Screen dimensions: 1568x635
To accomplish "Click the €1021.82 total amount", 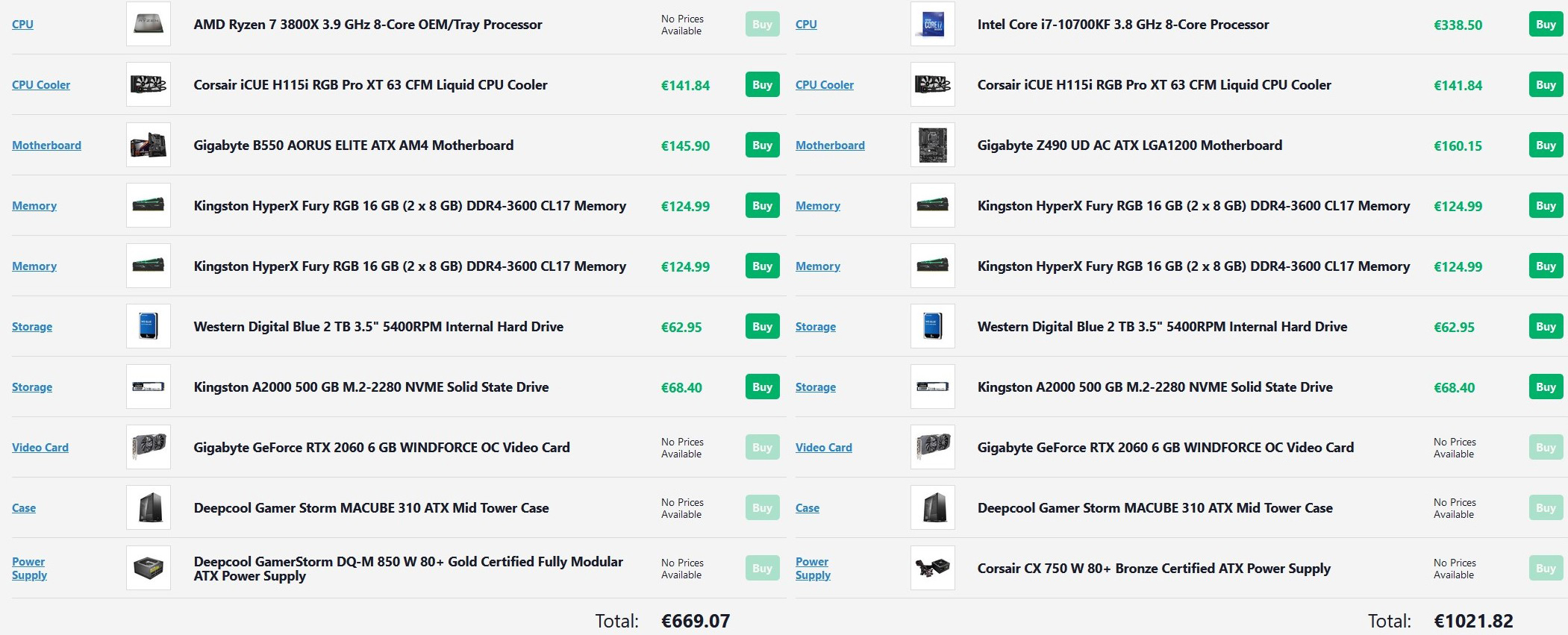I will [x=1474, y=621].
